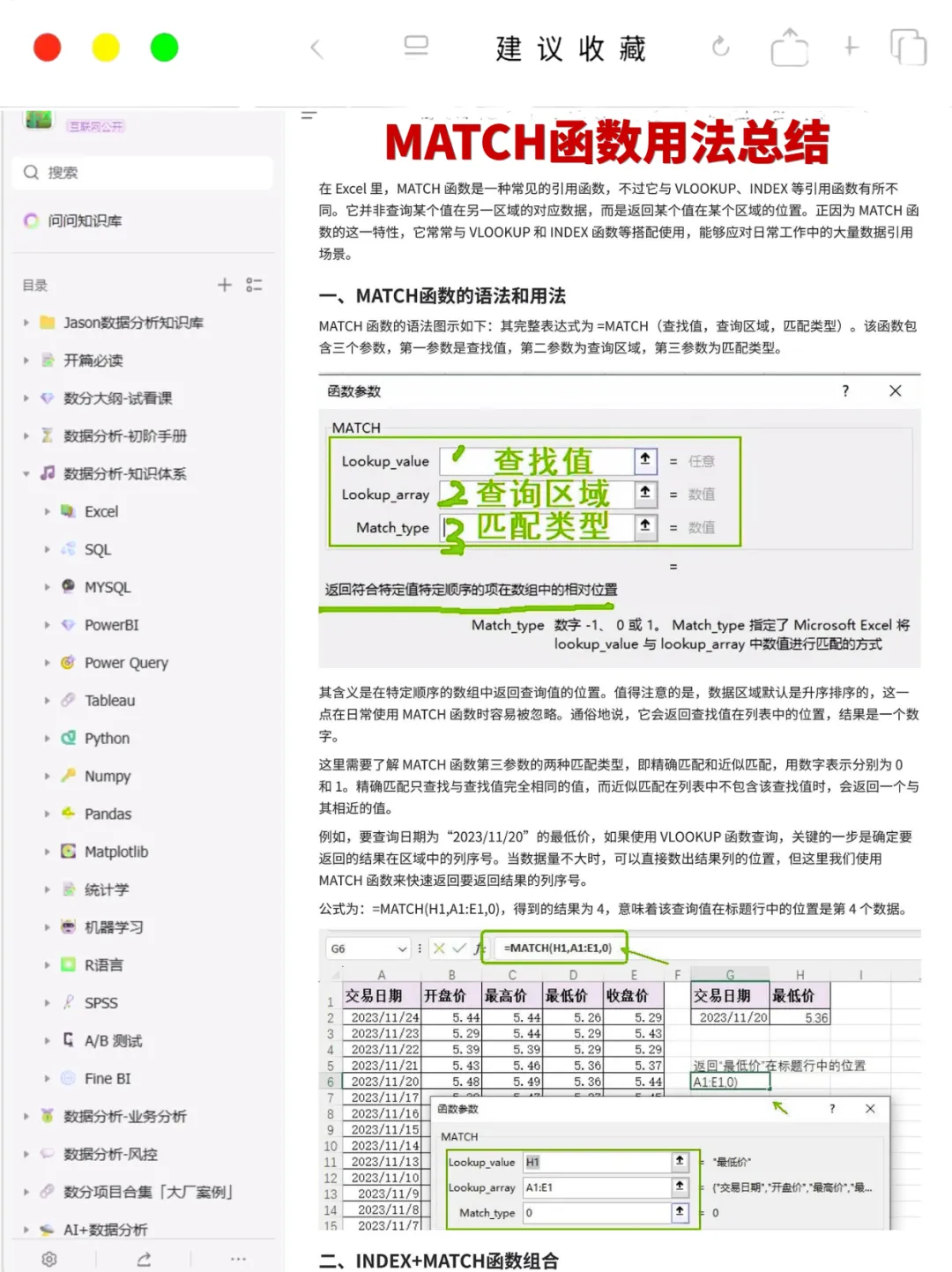
Task: Expand Jason数据分析知识库 folder arrow
Action: point(26,323)
